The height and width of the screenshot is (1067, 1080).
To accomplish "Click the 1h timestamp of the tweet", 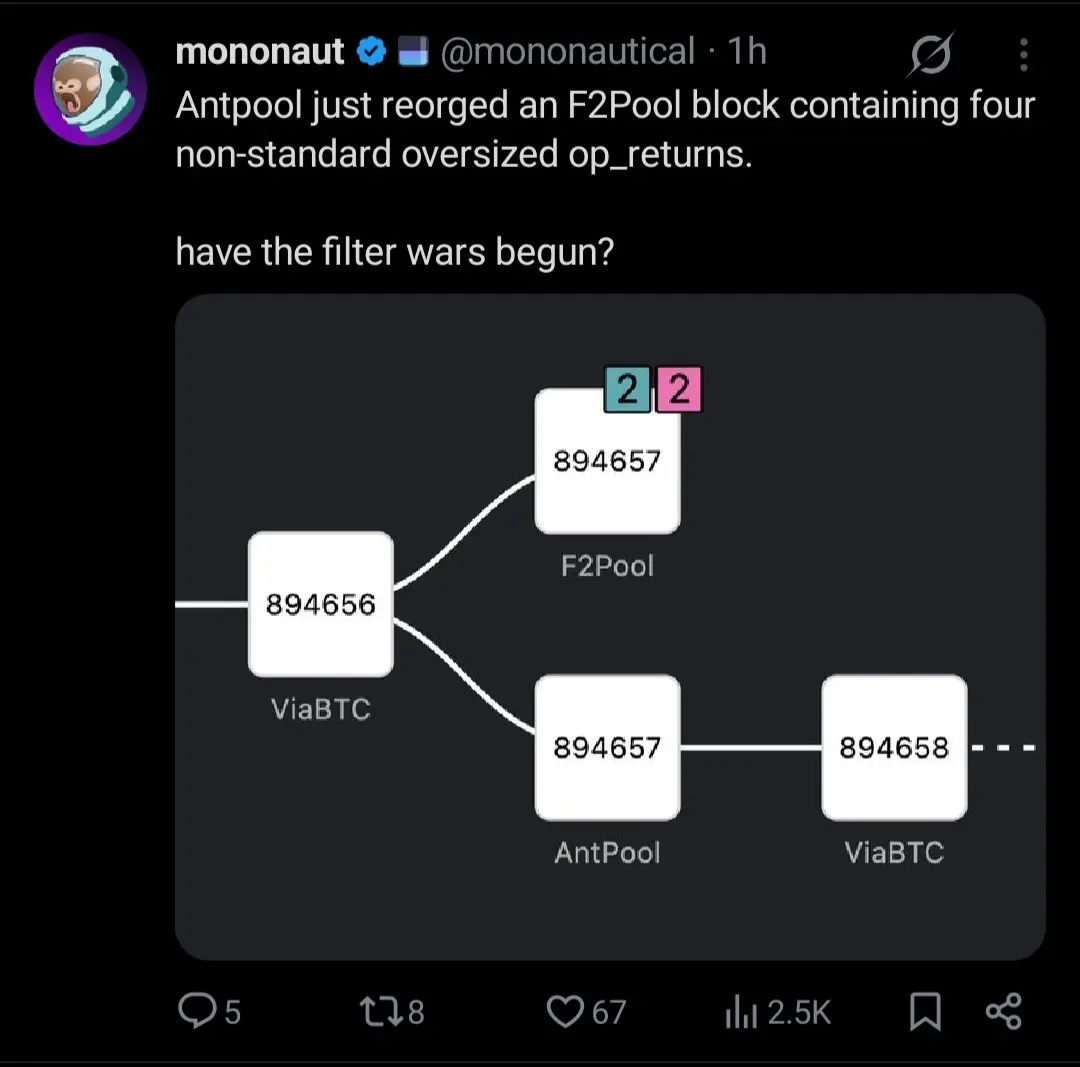I will click(x=747, y=52).
